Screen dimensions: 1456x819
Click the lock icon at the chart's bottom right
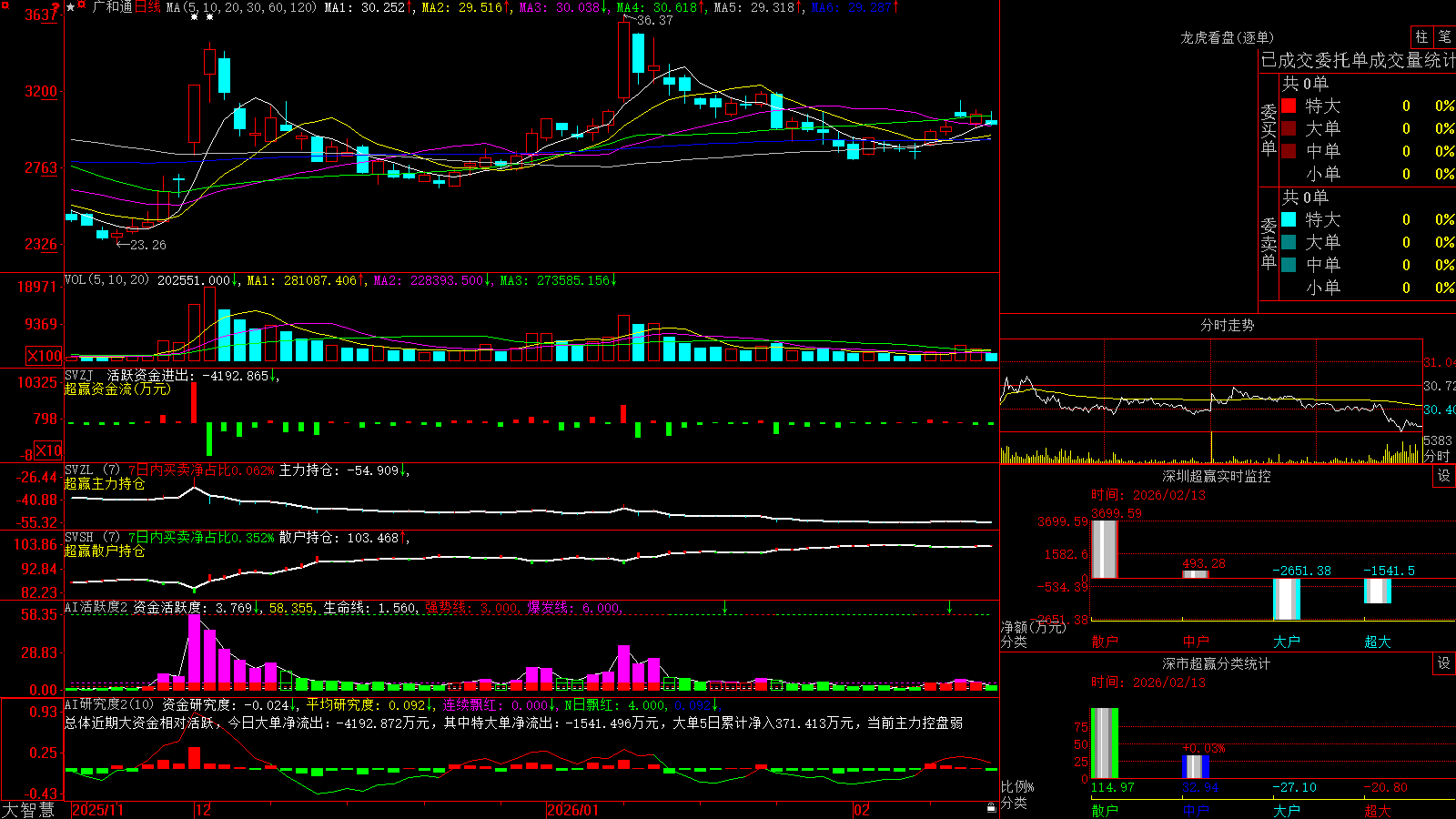coord(992,807)
